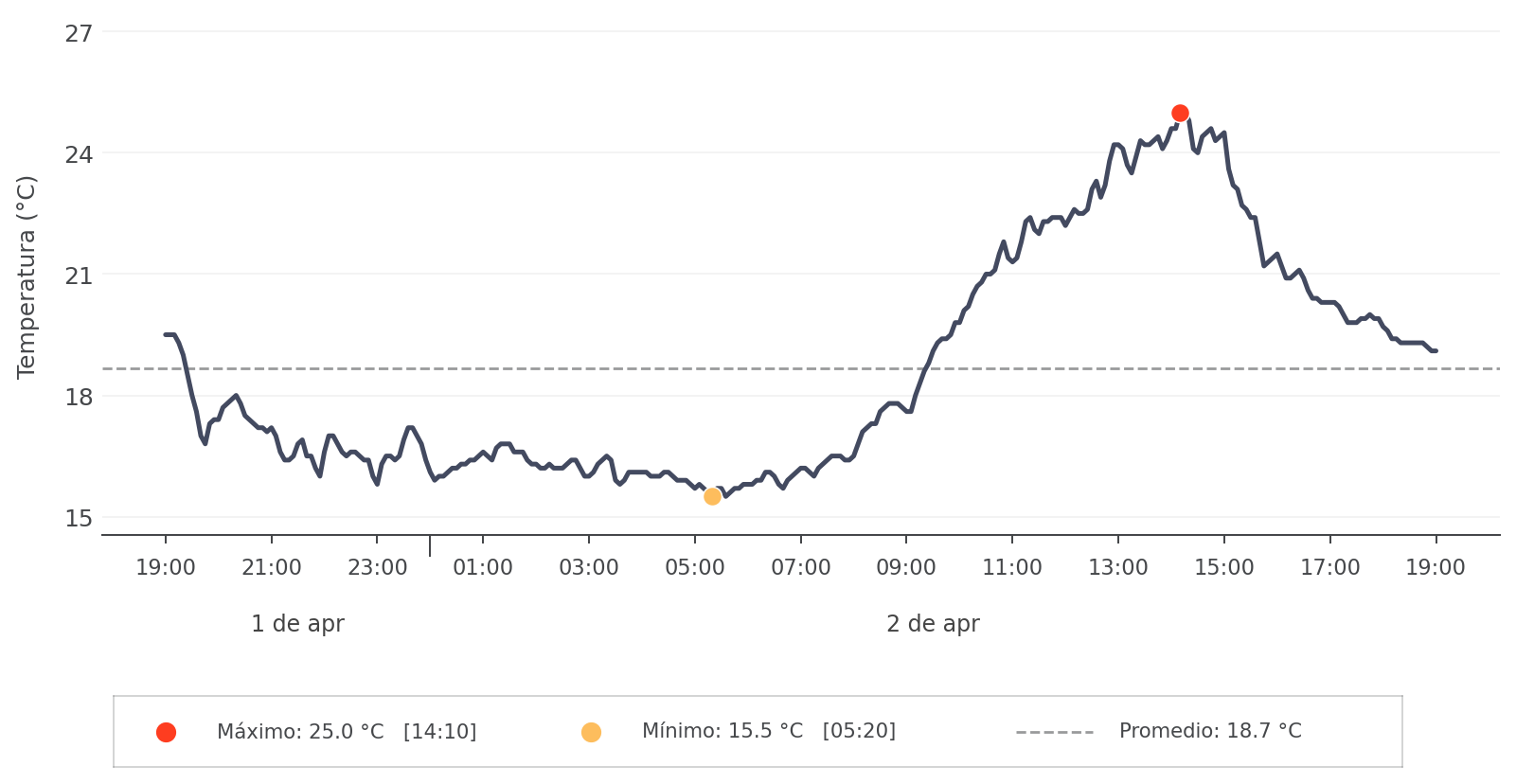
Task: Click the 05:00 time axis label
Action: tap(695, 568)
